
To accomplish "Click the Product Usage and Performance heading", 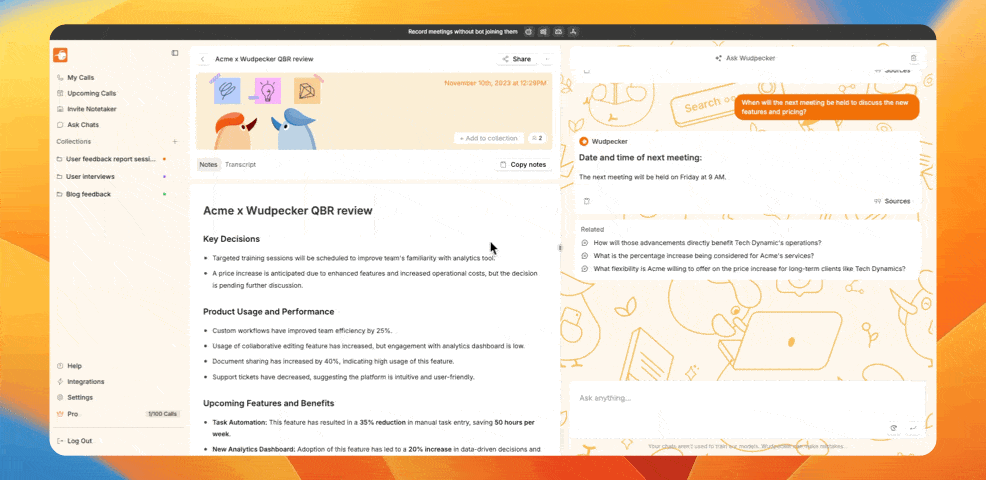I will 269,311.
